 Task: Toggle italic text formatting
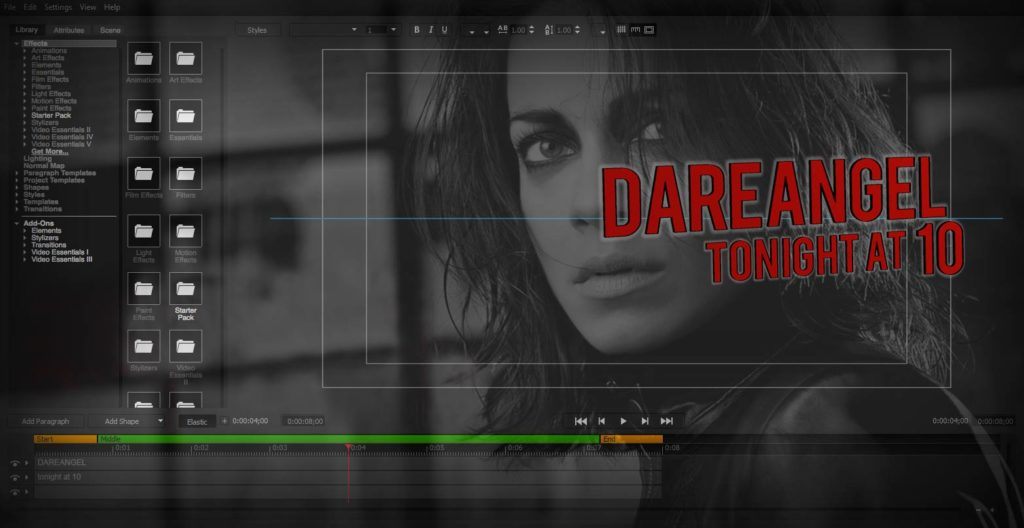[431, 30]
